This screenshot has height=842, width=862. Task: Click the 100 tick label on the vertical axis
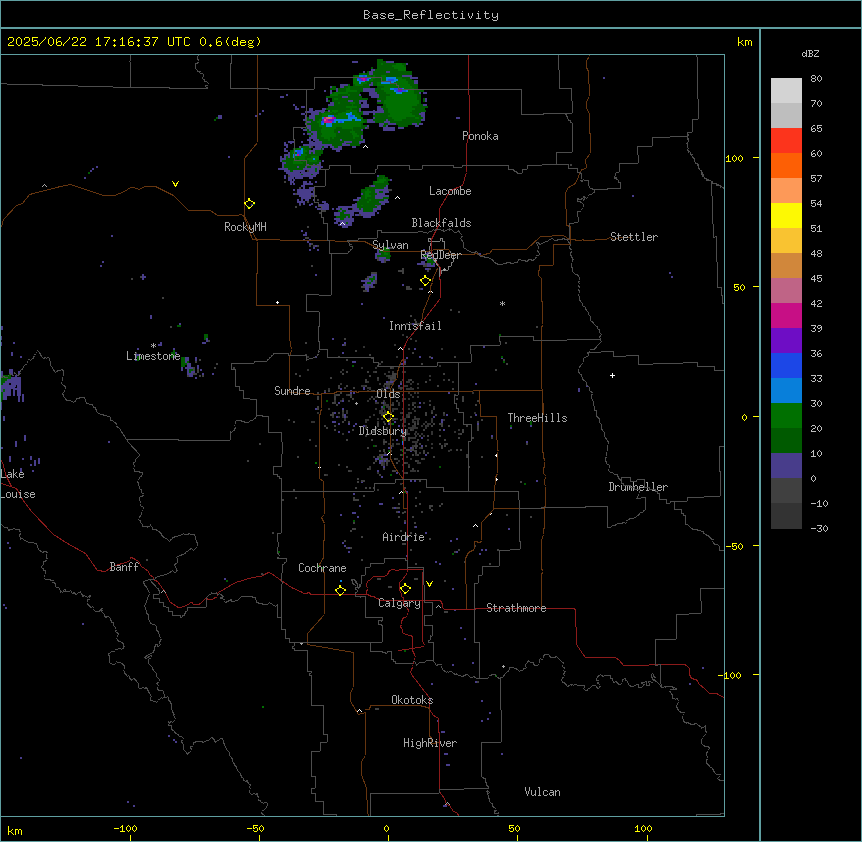click(x=734, y=158)
